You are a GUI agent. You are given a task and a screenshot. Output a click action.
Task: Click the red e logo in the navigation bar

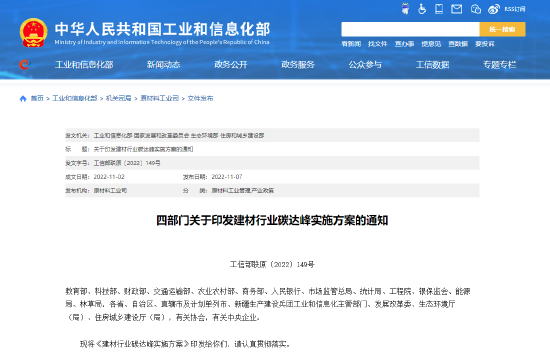(25, 65)
